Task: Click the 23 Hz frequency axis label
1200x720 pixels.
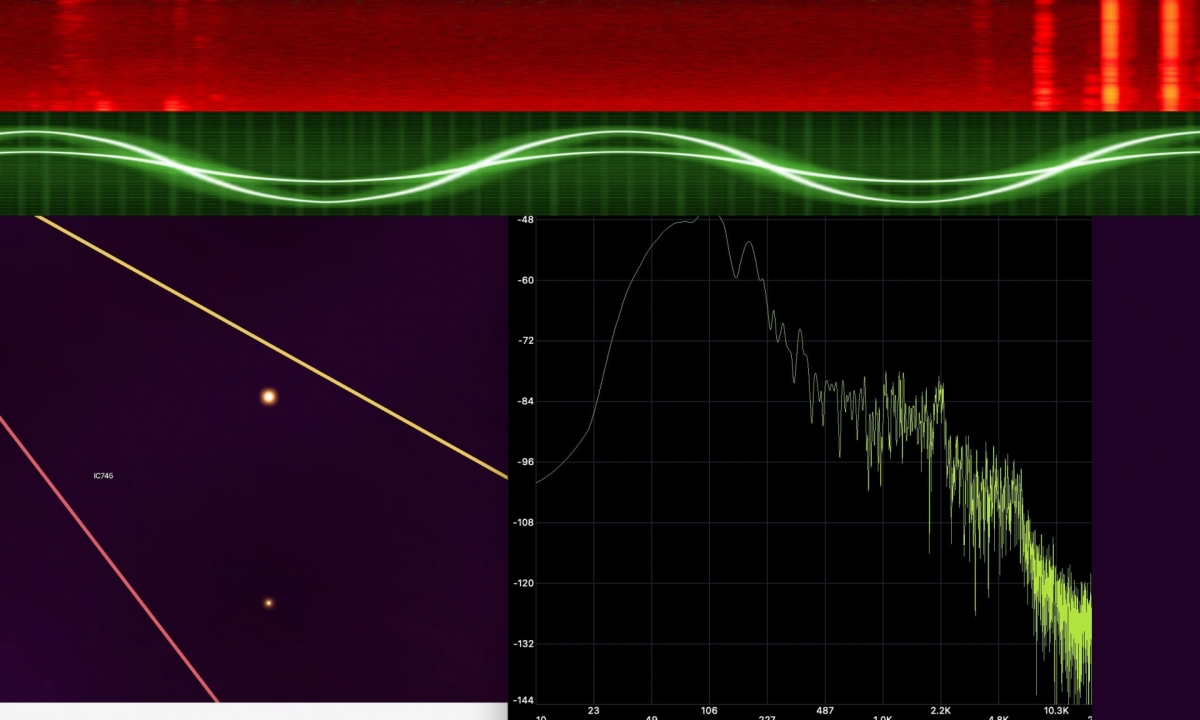Action: (x=594, y=711)
